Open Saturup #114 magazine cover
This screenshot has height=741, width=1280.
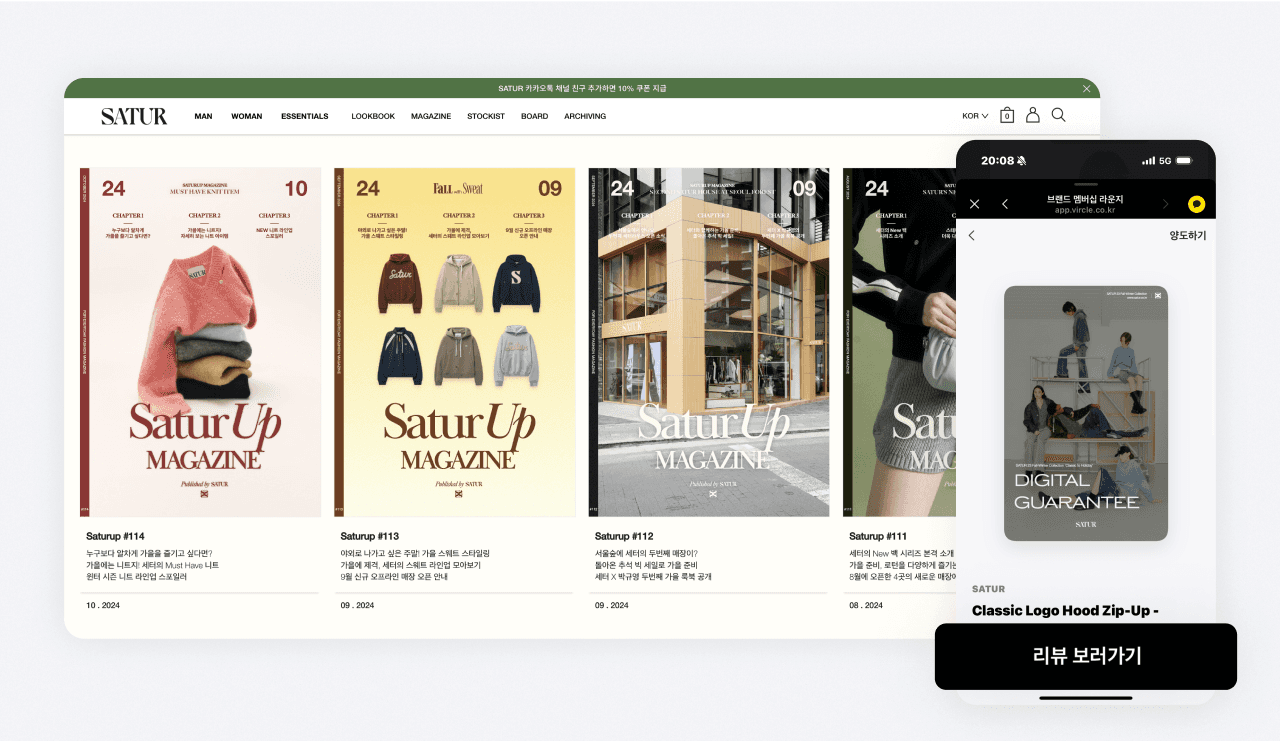pyautogui.click(x=200, y=342)
